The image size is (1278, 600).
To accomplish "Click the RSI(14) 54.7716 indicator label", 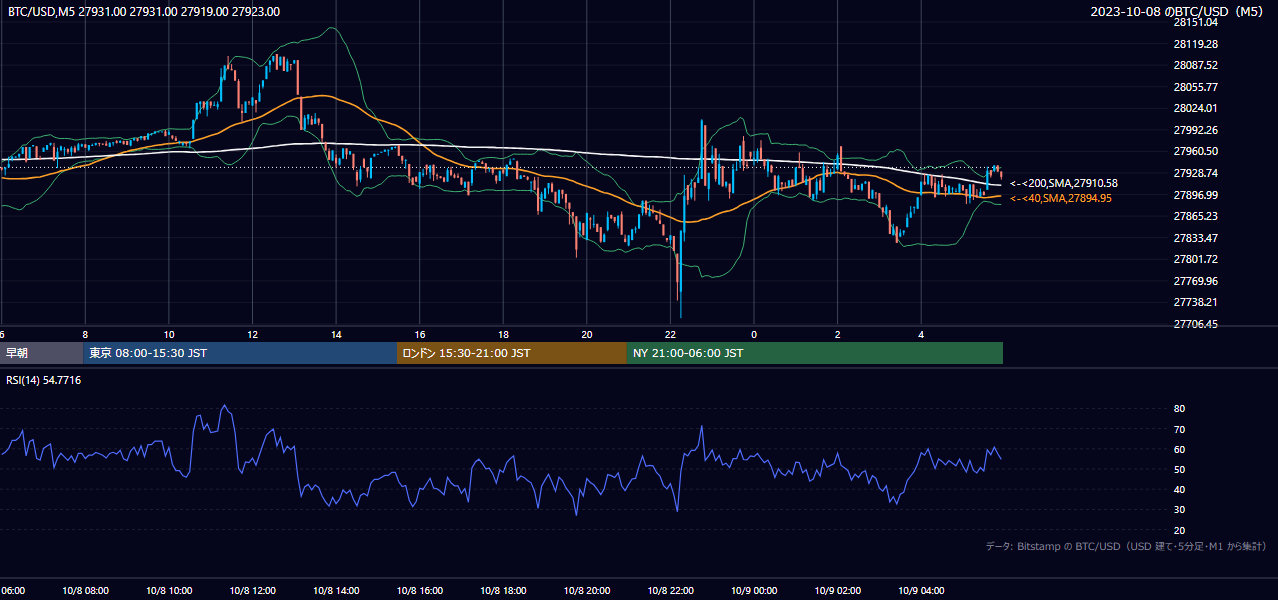I will [44, 380].
